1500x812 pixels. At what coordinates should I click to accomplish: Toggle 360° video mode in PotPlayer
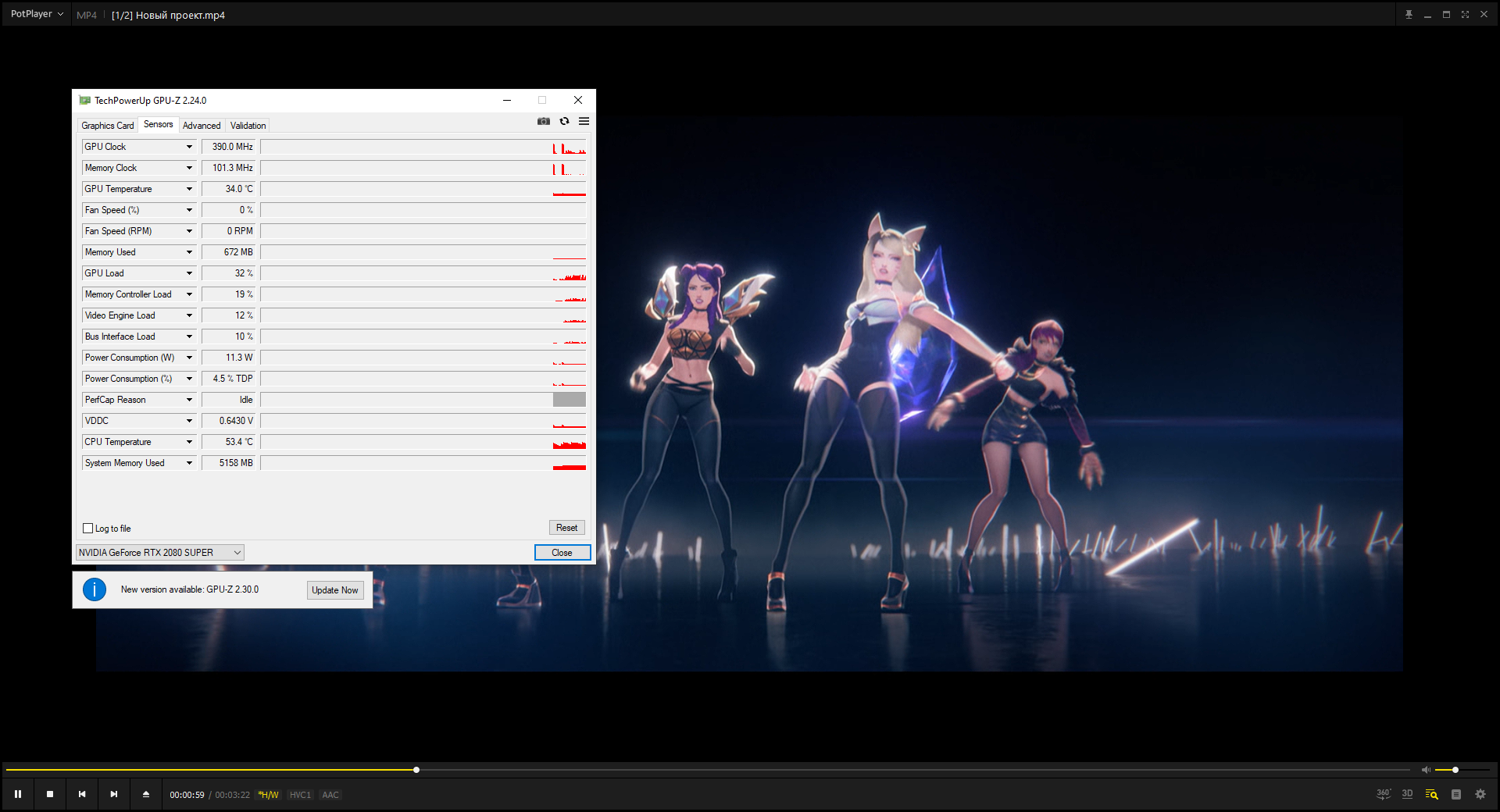1384,794
